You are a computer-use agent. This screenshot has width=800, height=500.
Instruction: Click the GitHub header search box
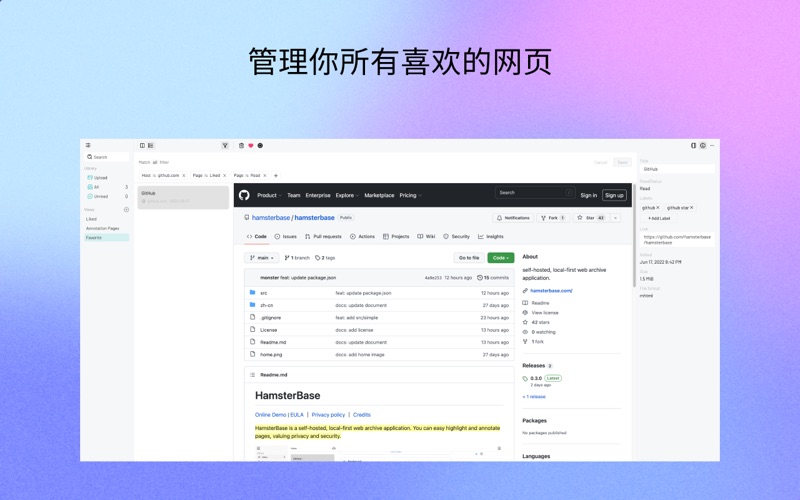(x=535, y=193)
